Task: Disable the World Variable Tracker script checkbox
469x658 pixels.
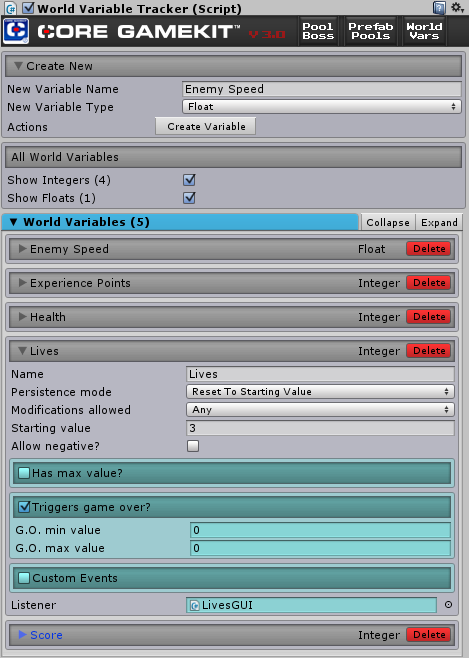Action: (x=28, y=8)
